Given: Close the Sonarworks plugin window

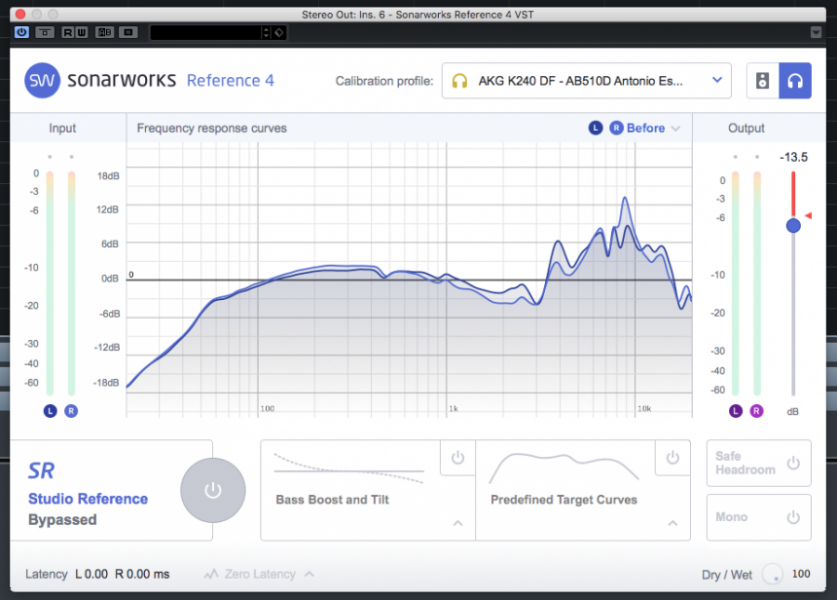Looking at the screenshot, I should [20, 14].
